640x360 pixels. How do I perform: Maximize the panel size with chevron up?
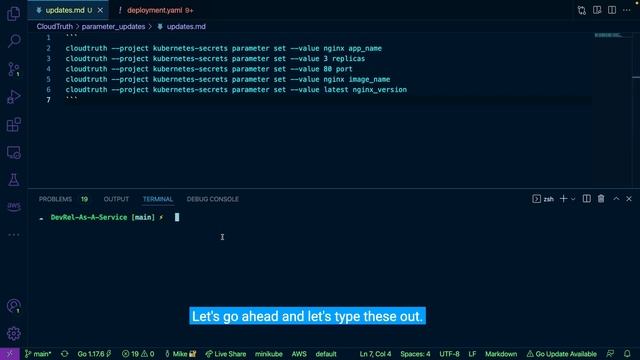coord(616,199)
